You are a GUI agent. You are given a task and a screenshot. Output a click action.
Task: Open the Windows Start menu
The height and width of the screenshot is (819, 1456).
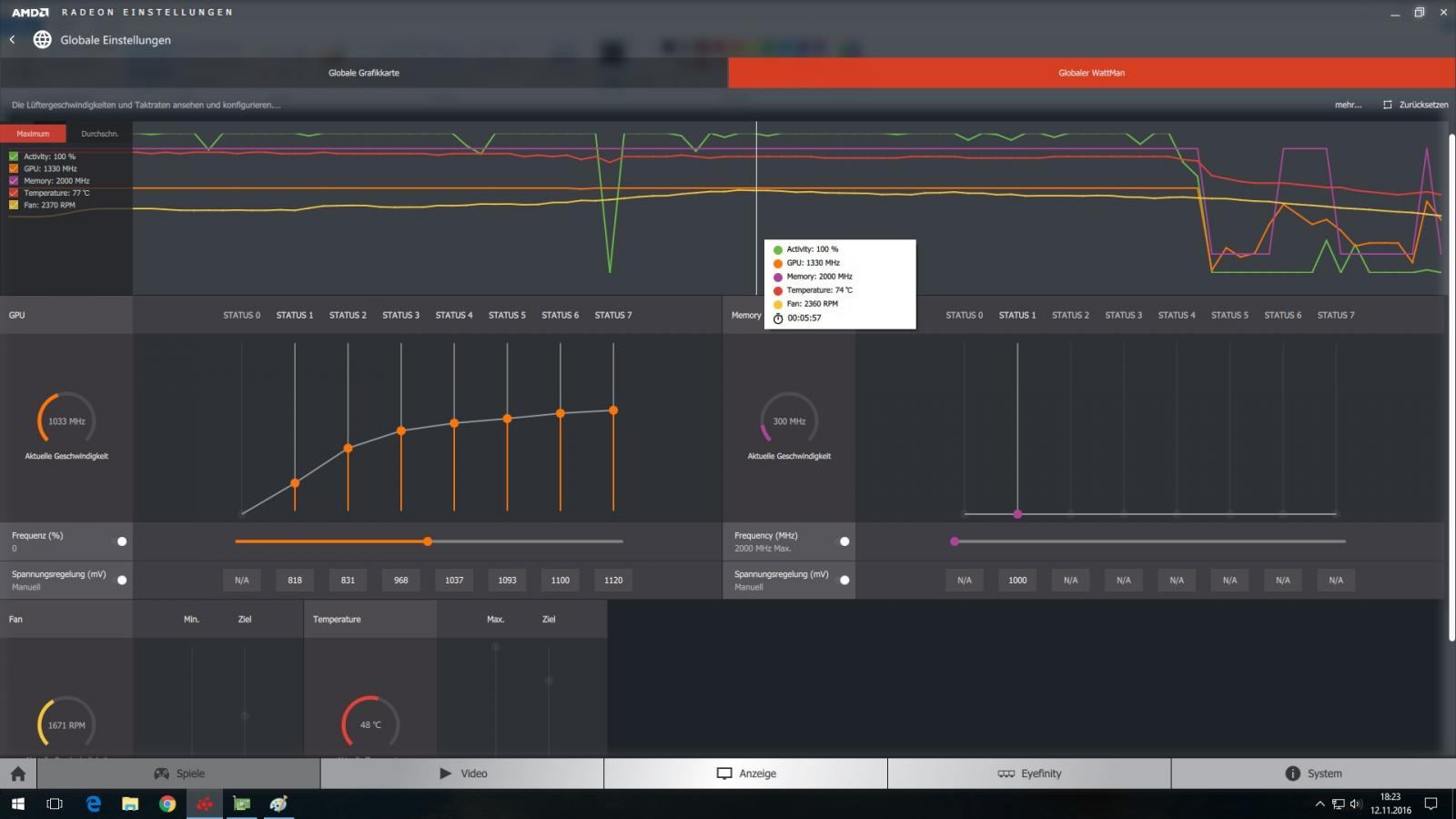click(18, 804)
